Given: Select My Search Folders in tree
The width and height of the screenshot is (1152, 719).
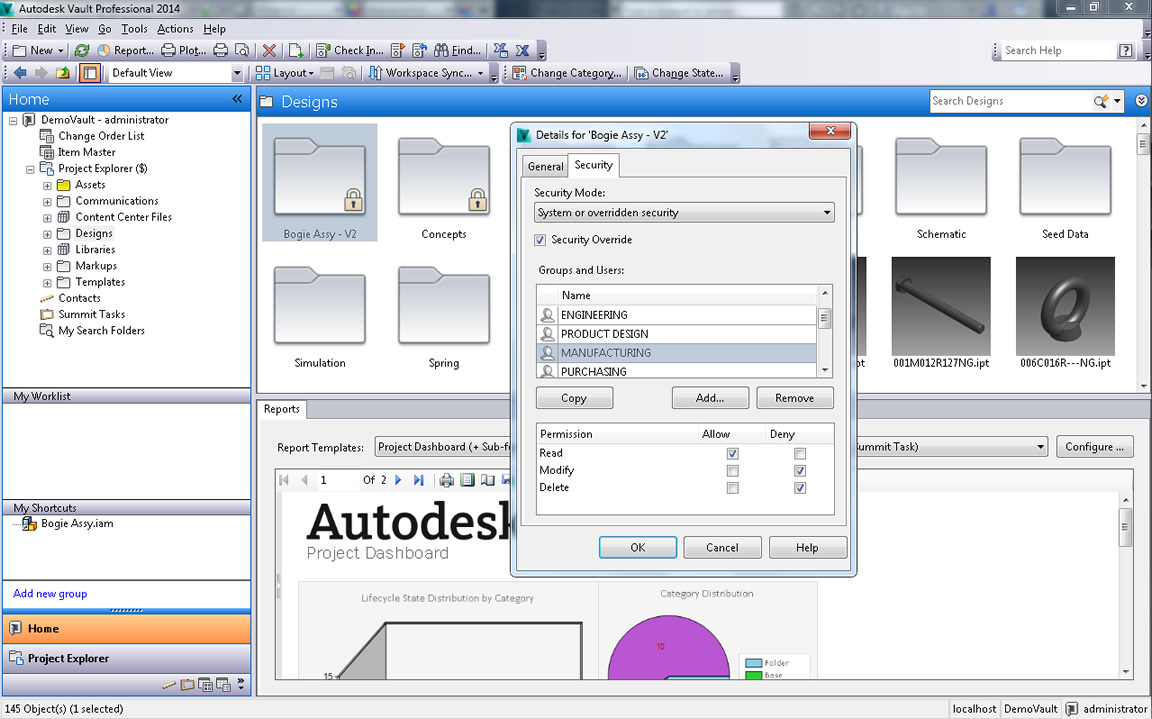Looking at the screenshot, I should pyautogui.click(x=101, y=330).
